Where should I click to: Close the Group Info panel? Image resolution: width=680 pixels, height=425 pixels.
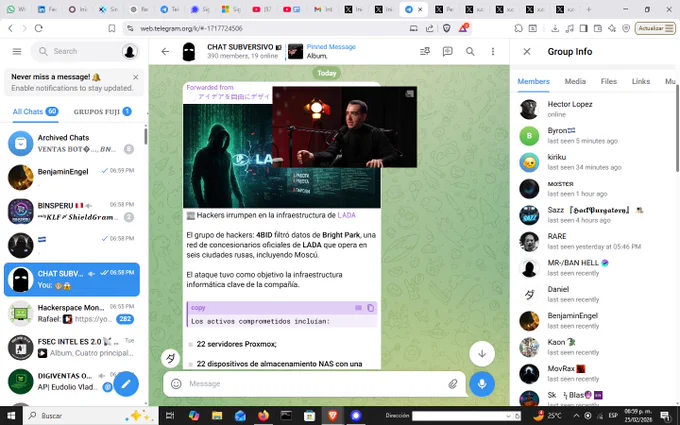(527, 51)
